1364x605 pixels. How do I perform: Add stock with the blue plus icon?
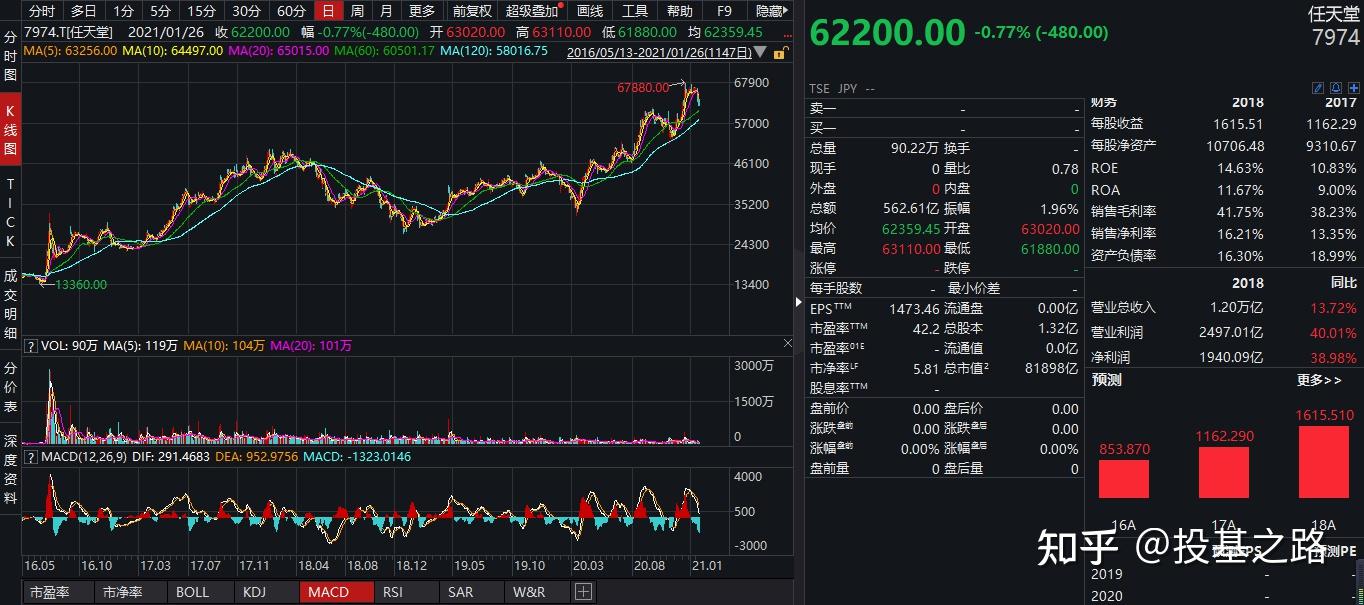(1354, 88)
